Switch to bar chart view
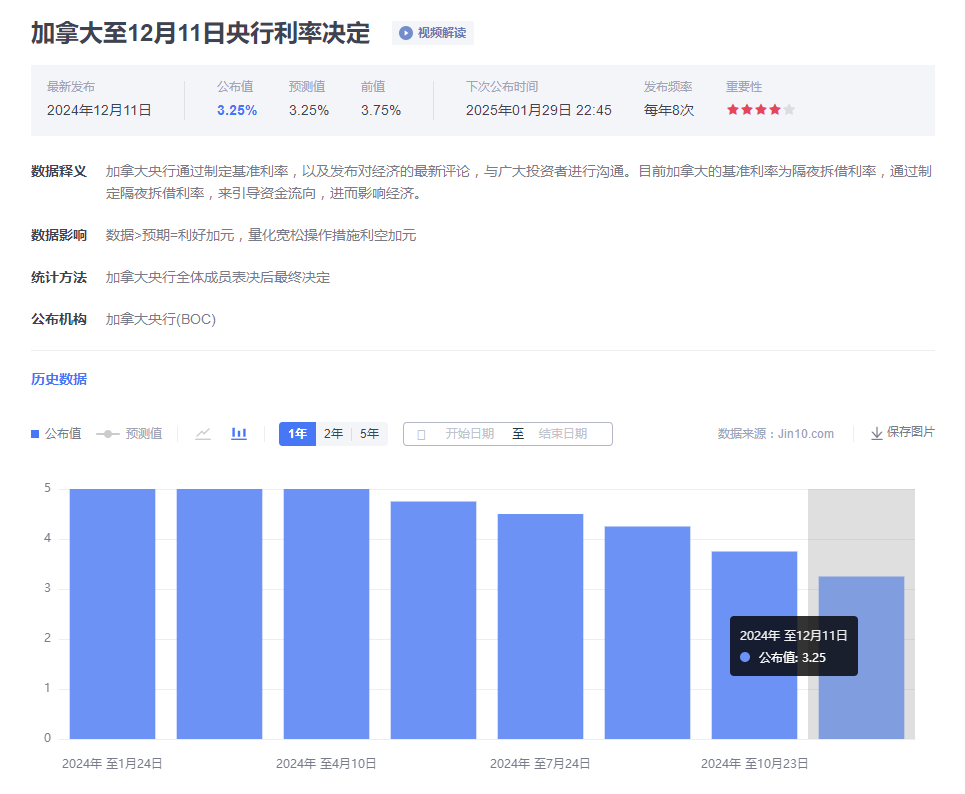965x794 pixels. pyautogui.click(x=239, y=433)
